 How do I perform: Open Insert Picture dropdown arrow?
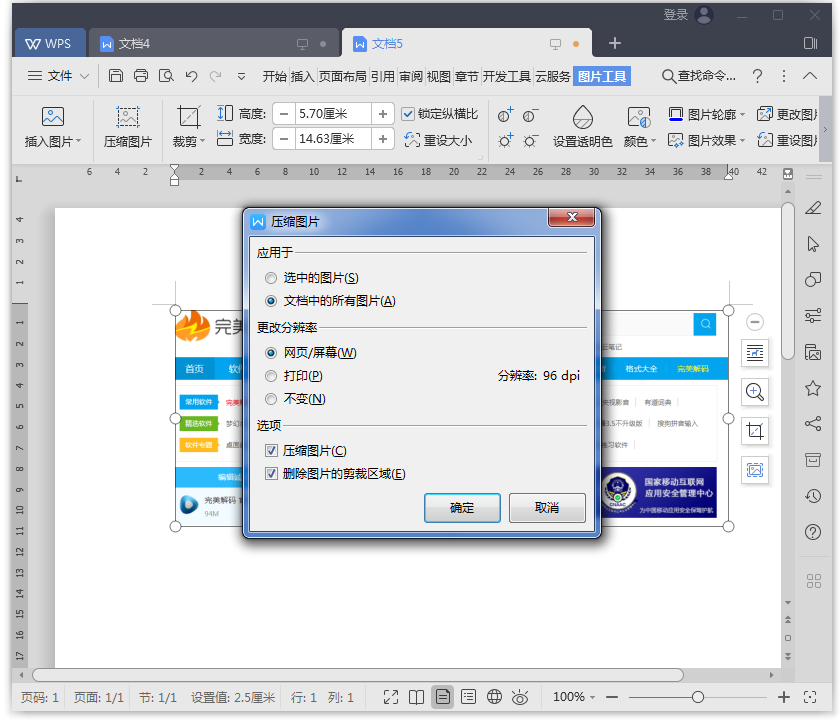tap(79, 141)
